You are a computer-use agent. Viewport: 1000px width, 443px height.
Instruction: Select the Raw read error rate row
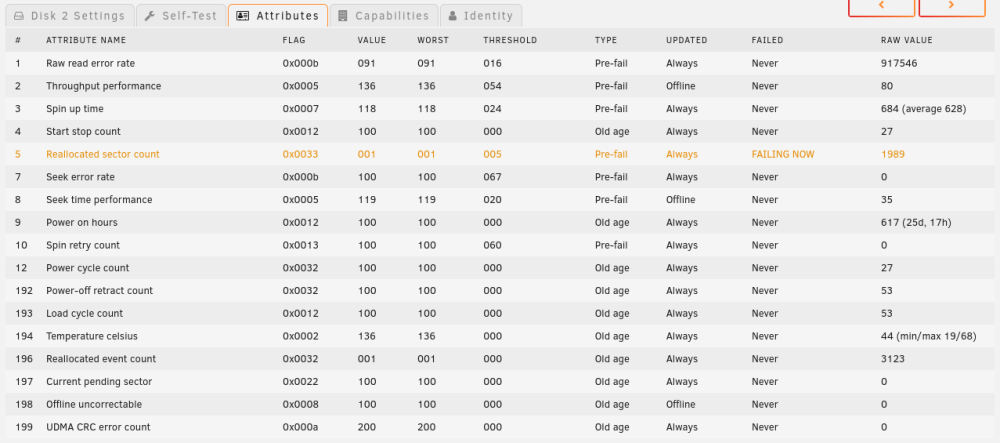[x=500, y=64]
